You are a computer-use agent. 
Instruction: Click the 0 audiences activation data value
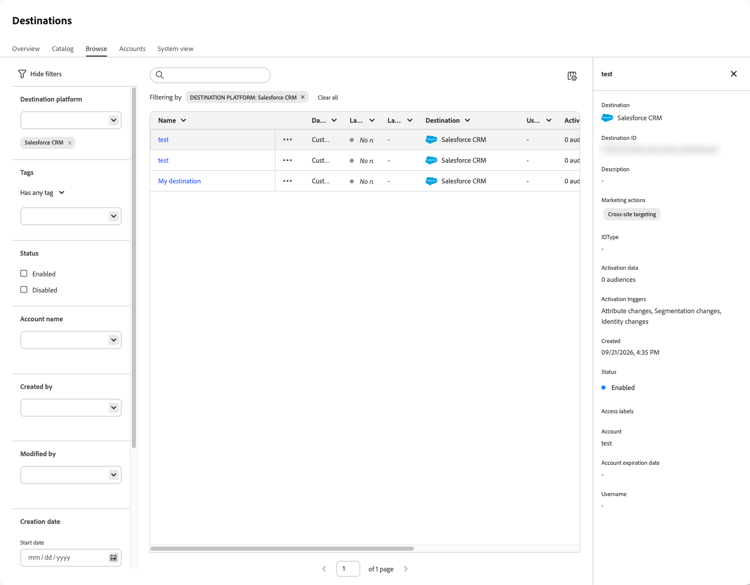click(x=618, y=280)
